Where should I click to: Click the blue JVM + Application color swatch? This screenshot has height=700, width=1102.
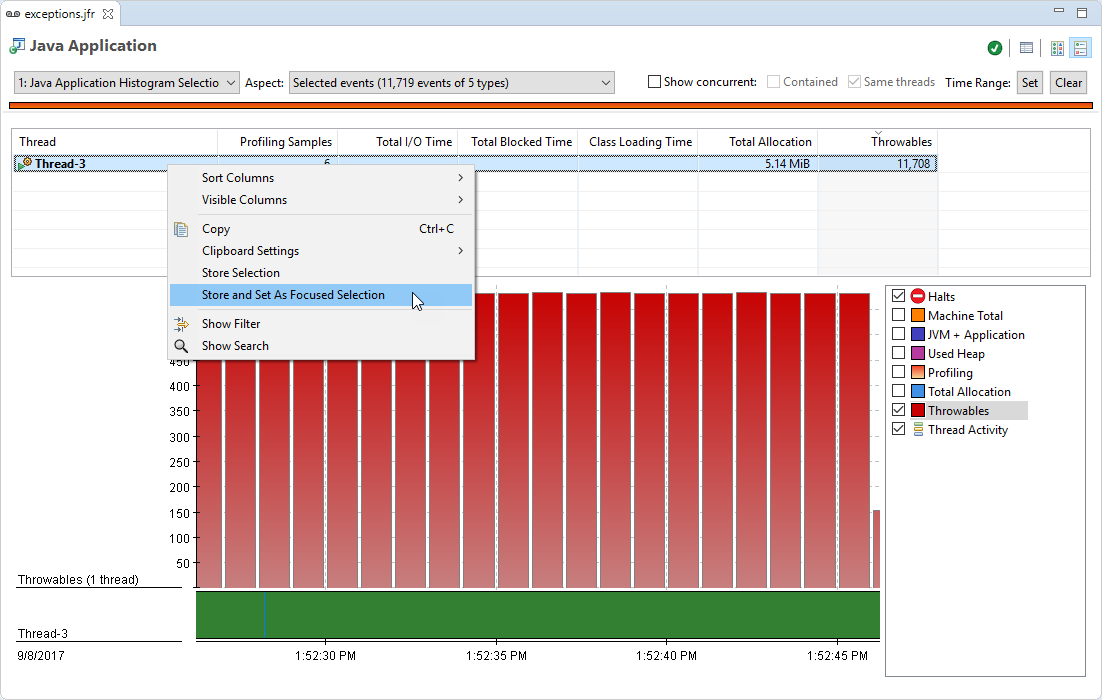click(x=918, y=334)
